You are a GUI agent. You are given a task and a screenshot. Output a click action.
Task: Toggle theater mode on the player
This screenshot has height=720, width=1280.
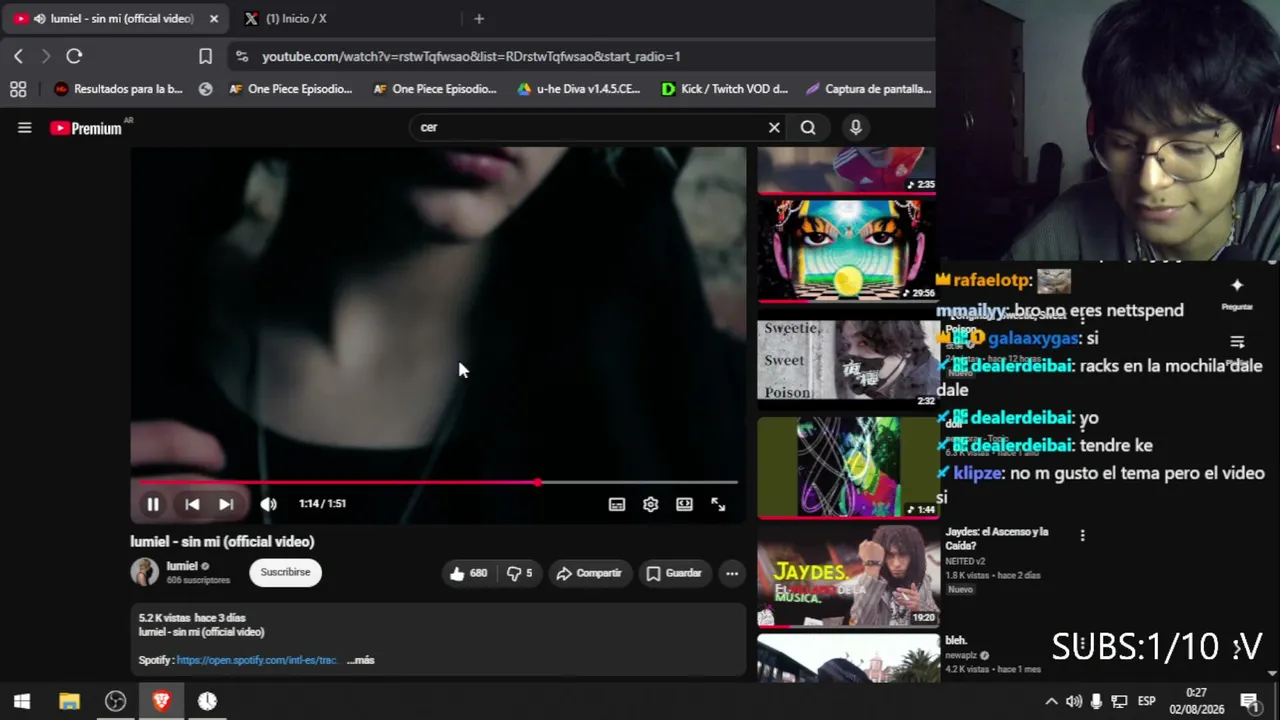(684, 505)
